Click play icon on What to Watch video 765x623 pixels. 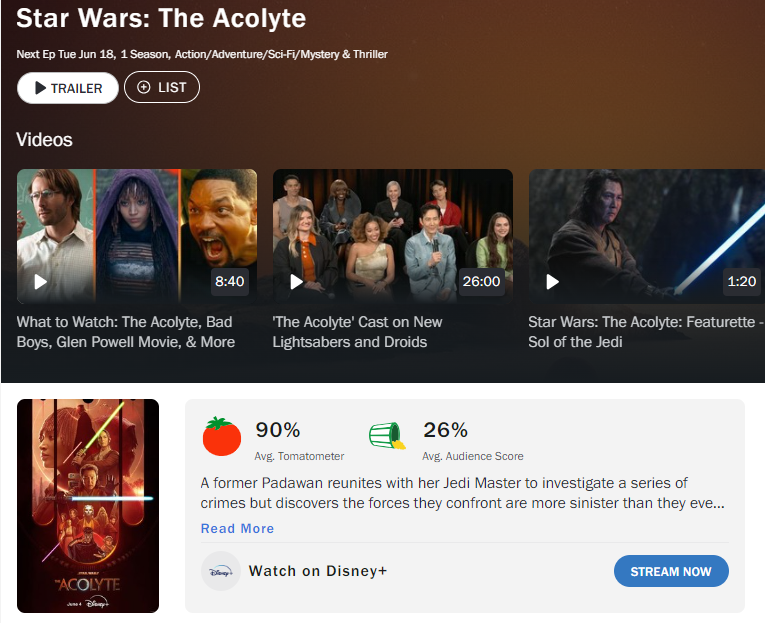pos(40,281)
